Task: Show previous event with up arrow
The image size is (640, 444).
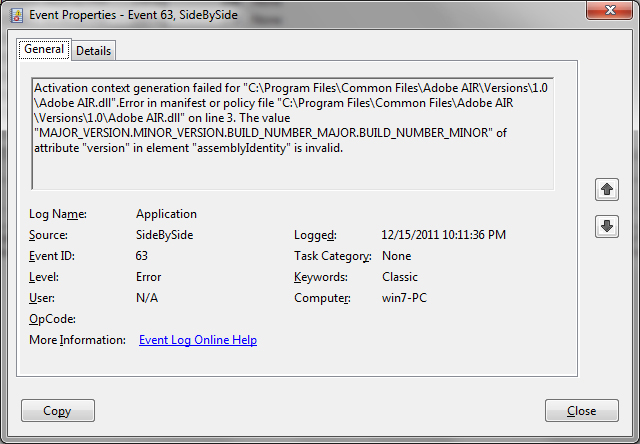Action: pos(607,189)
